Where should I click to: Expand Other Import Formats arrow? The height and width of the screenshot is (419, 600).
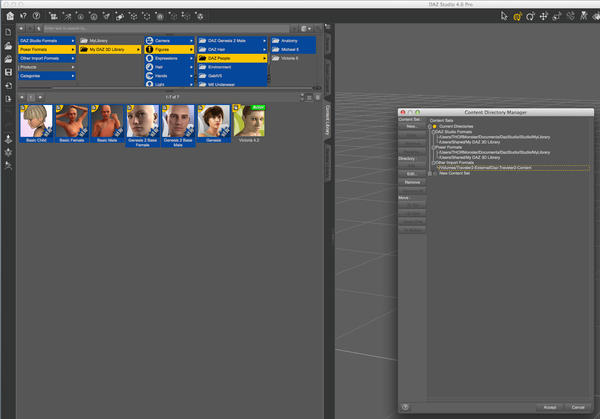73,58
